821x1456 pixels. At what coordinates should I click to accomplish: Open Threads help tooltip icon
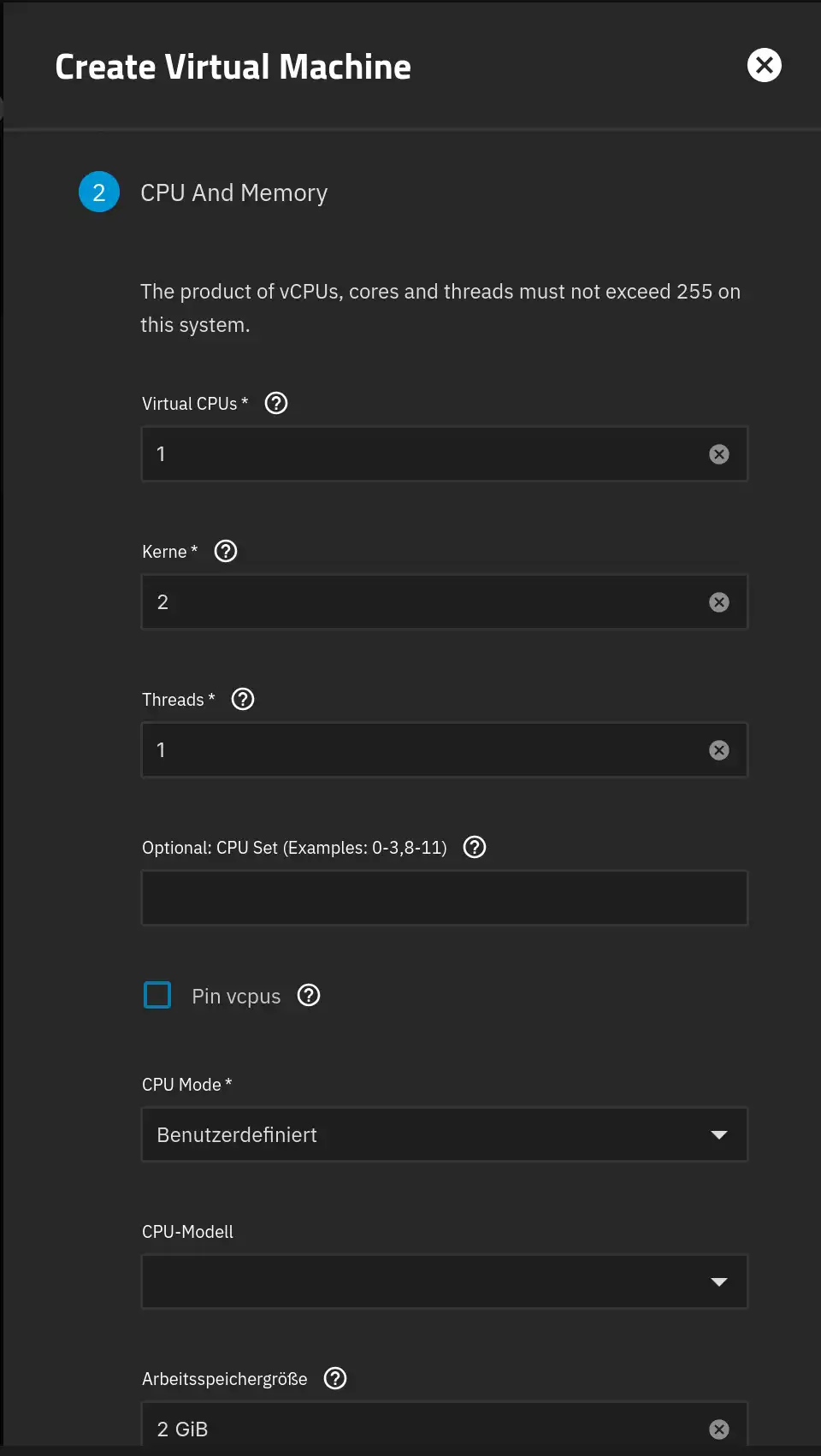pyautogui.click(x=243, y=699)
